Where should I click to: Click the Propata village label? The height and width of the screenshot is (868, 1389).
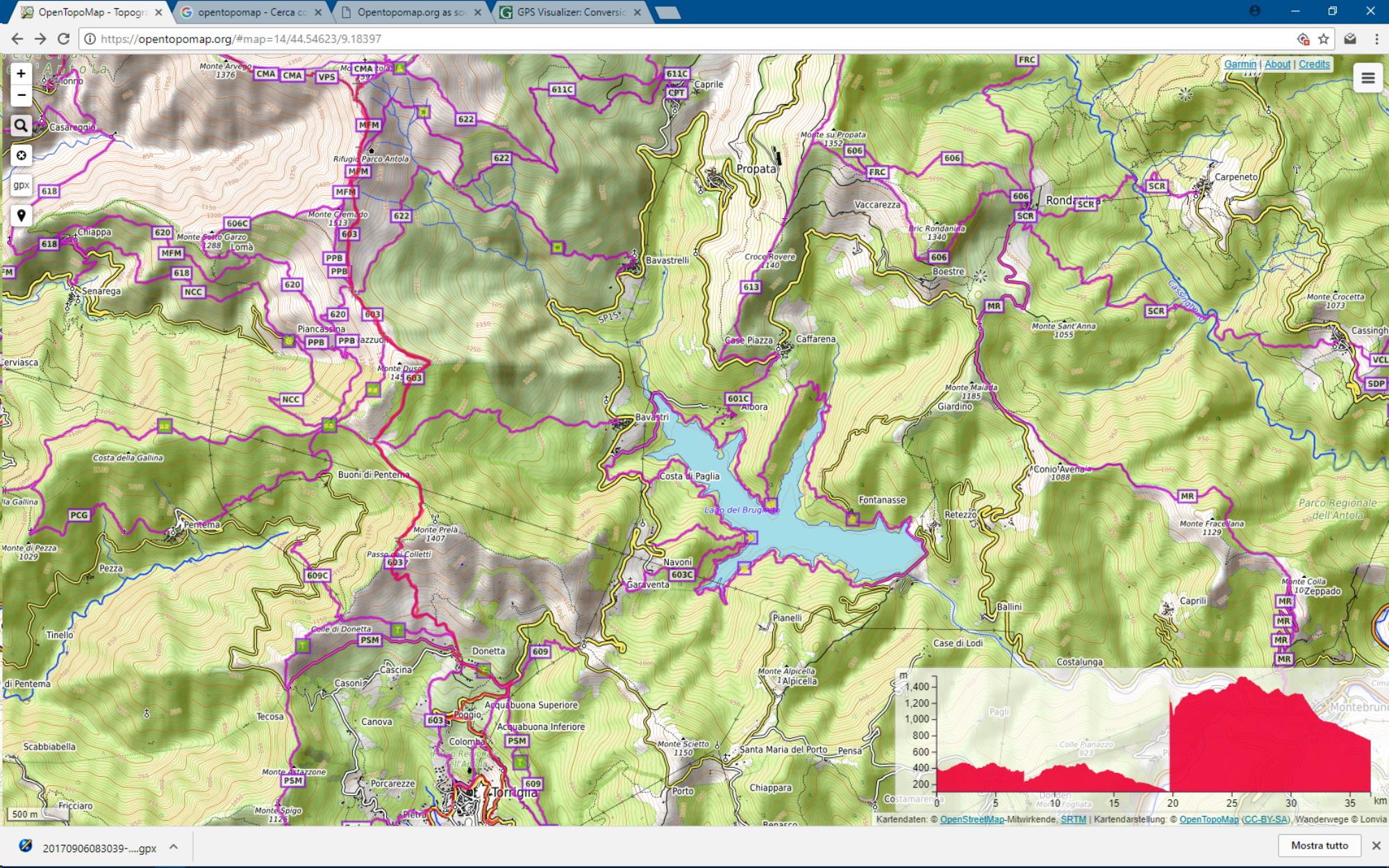(756, 169)
